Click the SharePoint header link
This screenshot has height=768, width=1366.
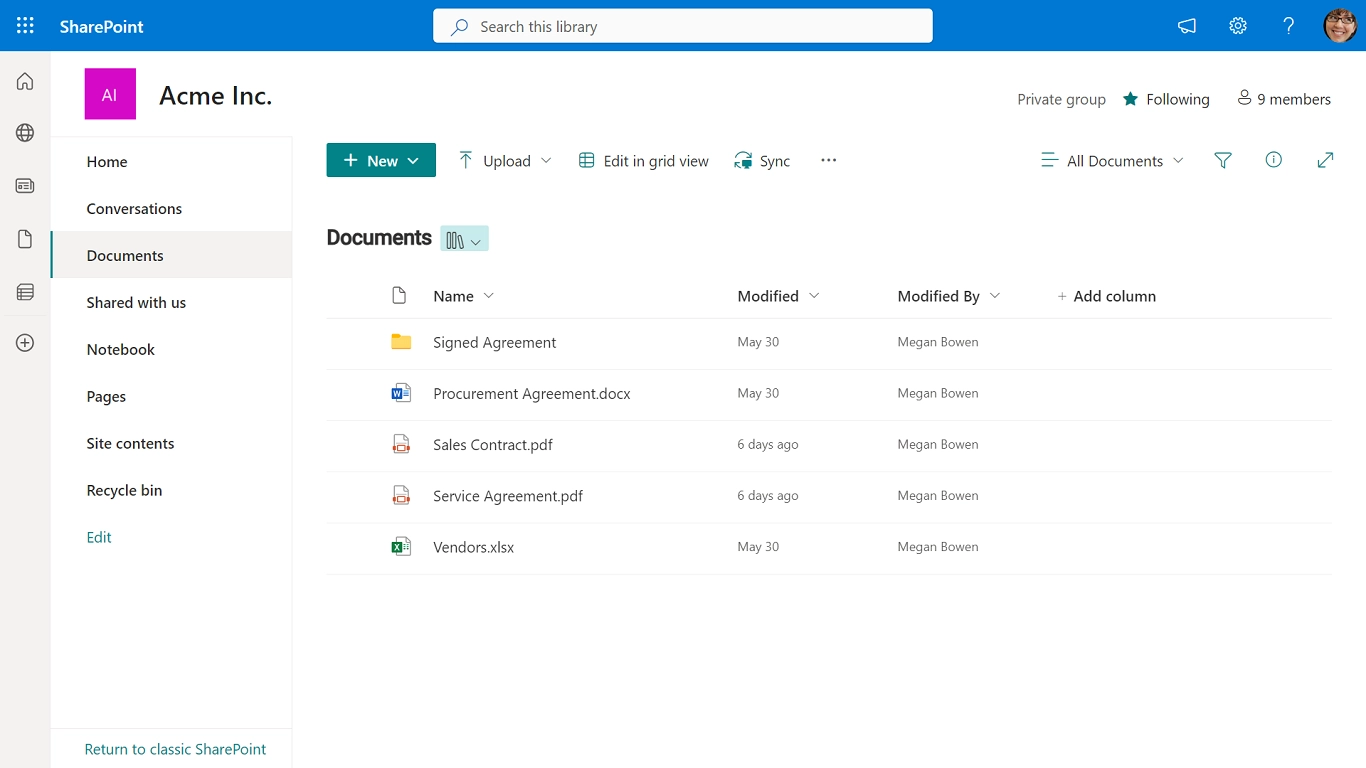[x=102, y=27]
